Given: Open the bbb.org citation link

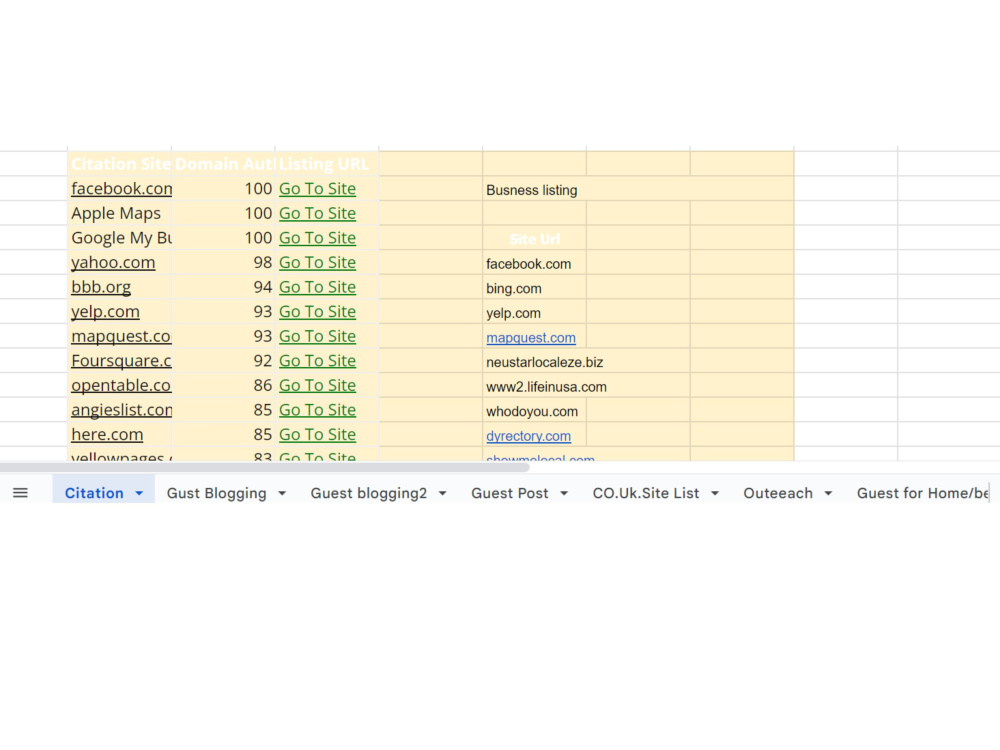Looking at the screenshot, I should (101, 287).
